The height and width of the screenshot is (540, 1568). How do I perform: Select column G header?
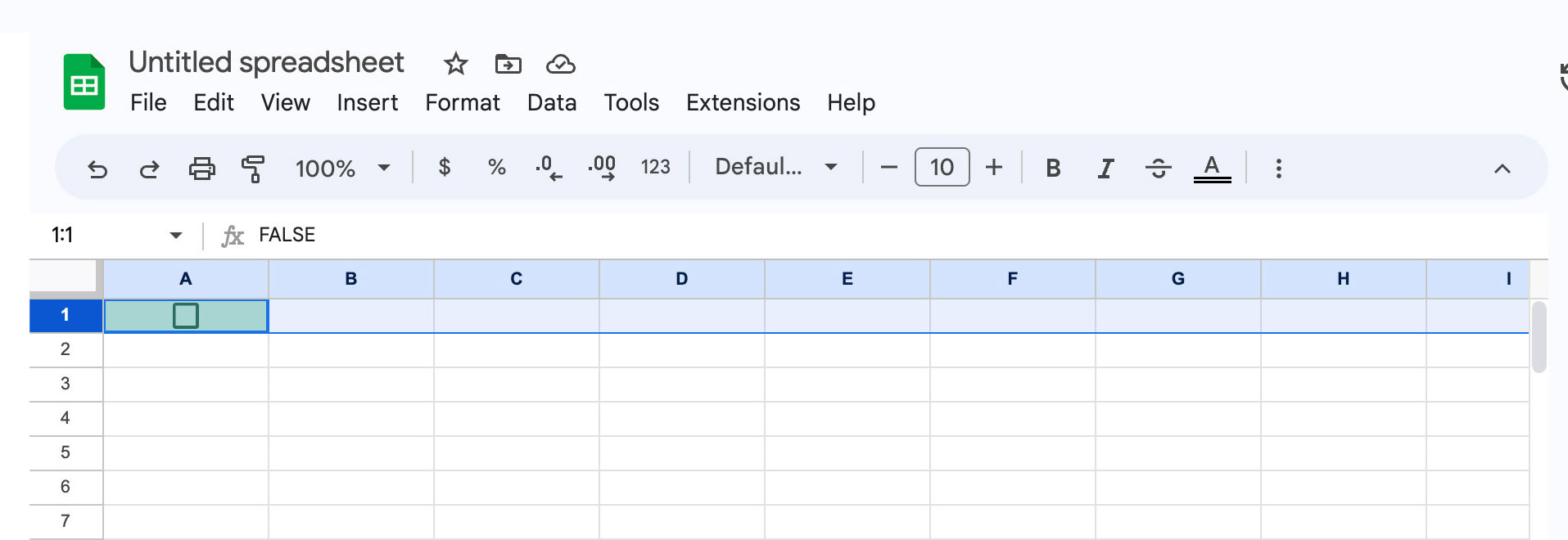[1178, 279]
